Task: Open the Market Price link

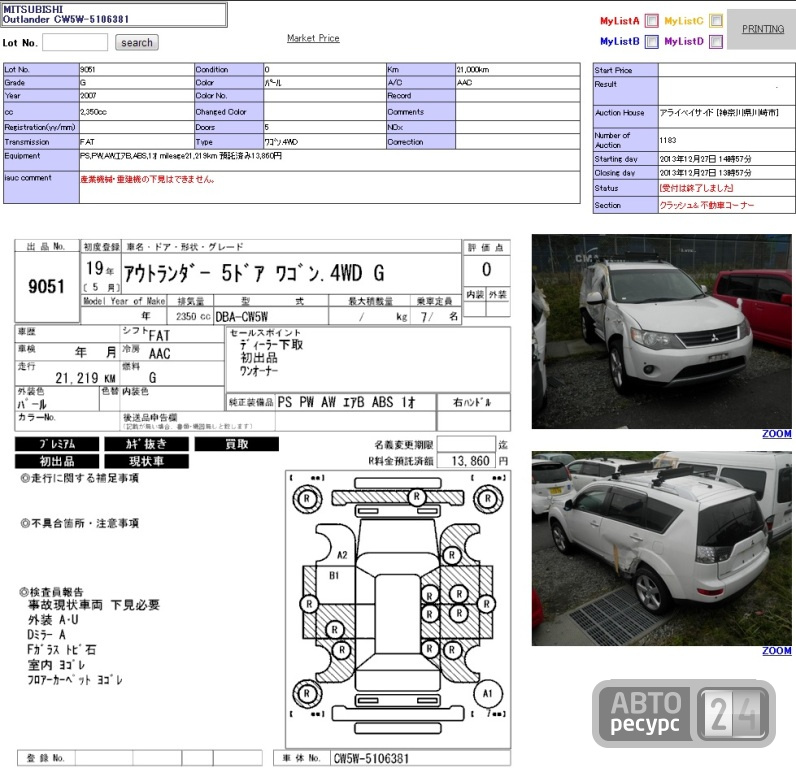Action: [x=313, y=38]
